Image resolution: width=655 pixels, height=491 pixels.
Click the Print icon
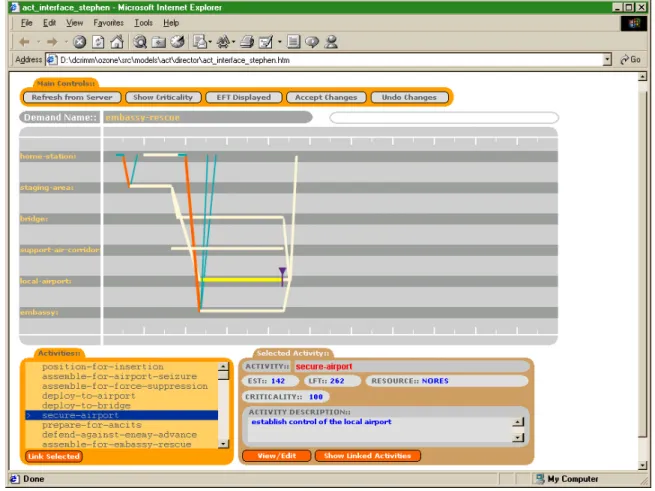247,42
